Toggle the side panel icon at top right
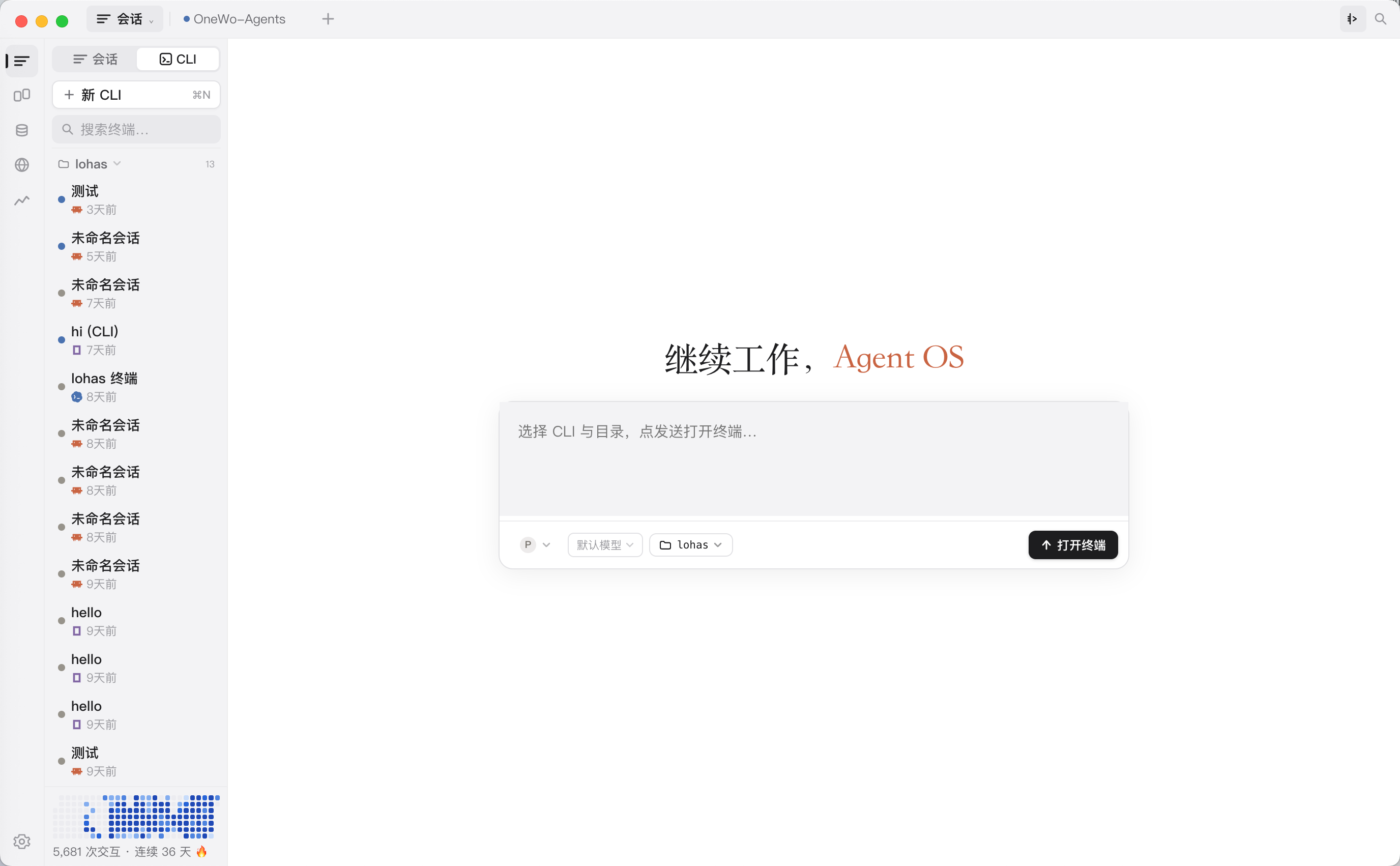The image size is (1400, 866). 1353,19
